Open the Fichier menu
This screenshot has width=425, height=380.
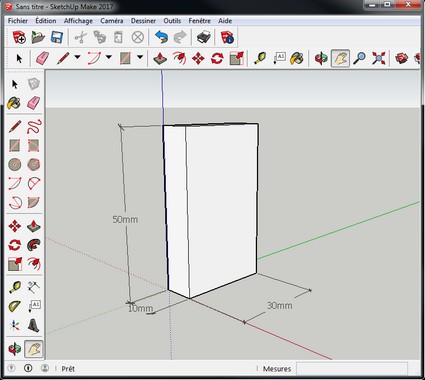click(18, 21)
